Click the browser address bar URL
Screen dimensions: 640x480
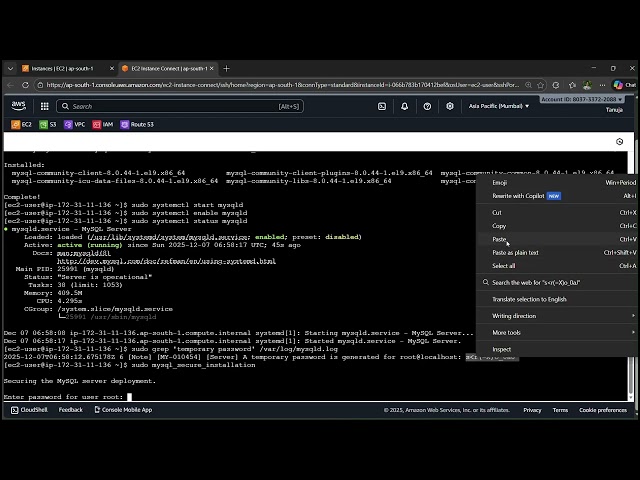(x=282, y=85)
